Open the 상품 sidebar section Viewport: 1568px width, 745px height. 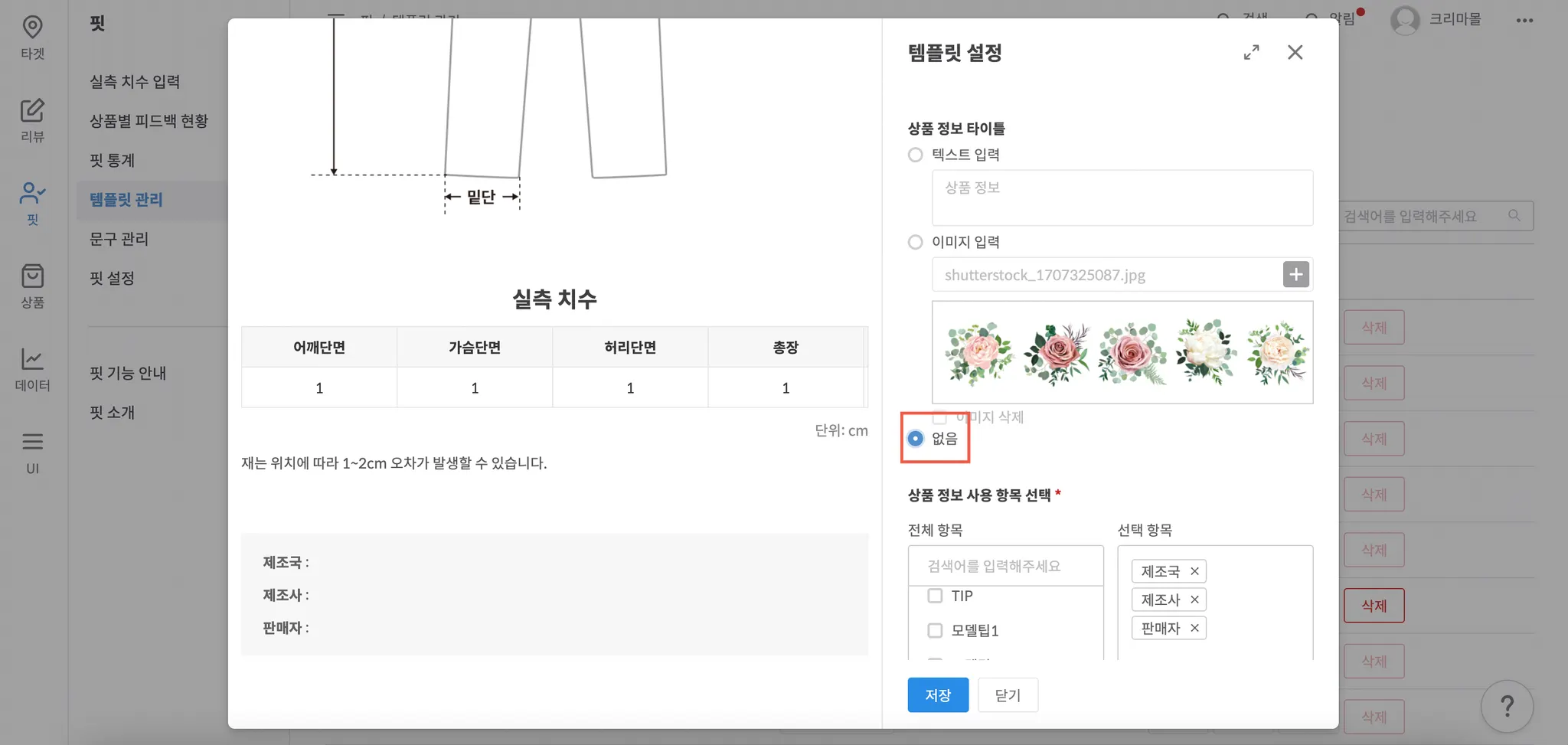pyautogui.click(x=32, y=285)
